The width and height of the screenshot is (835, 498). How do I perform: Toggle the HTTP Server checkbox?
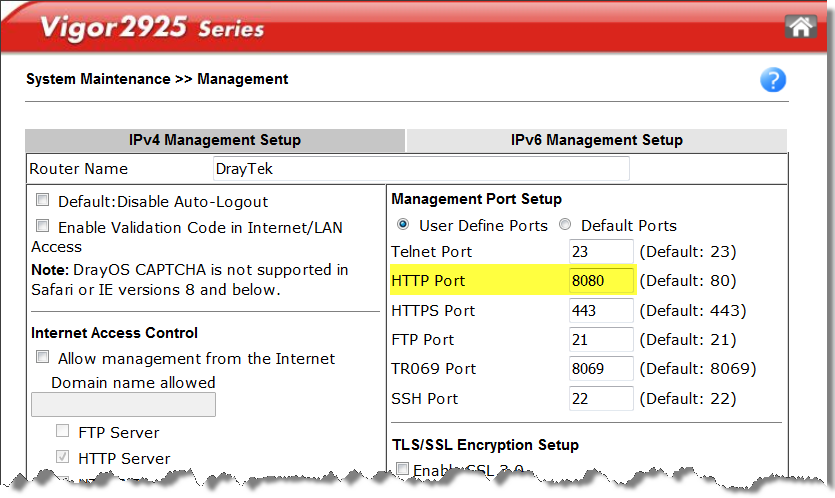click(63, 458)
